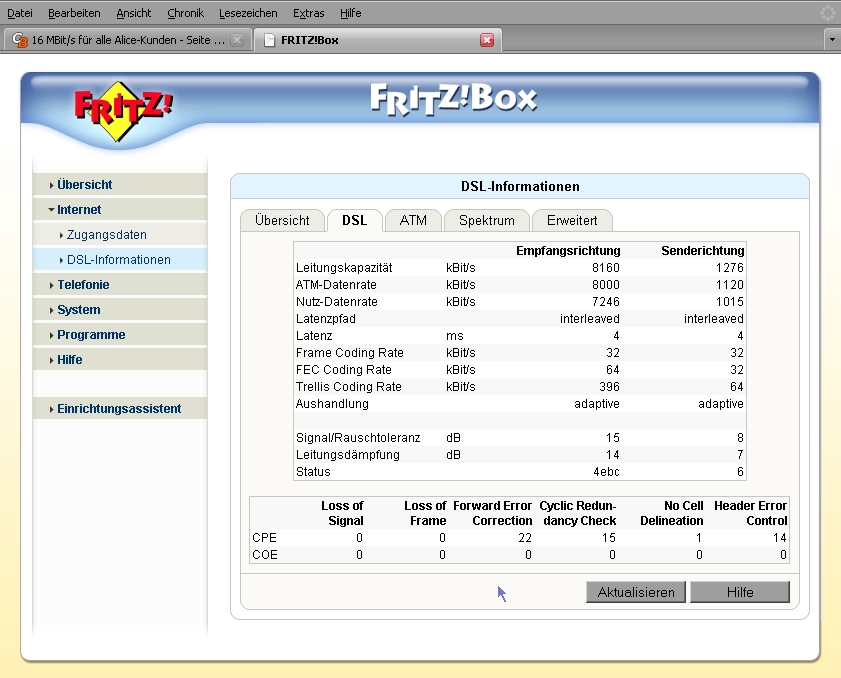Click the Loss of Signal column header
The width and height of the screenshot is (841, 678).
click(342, 513)
